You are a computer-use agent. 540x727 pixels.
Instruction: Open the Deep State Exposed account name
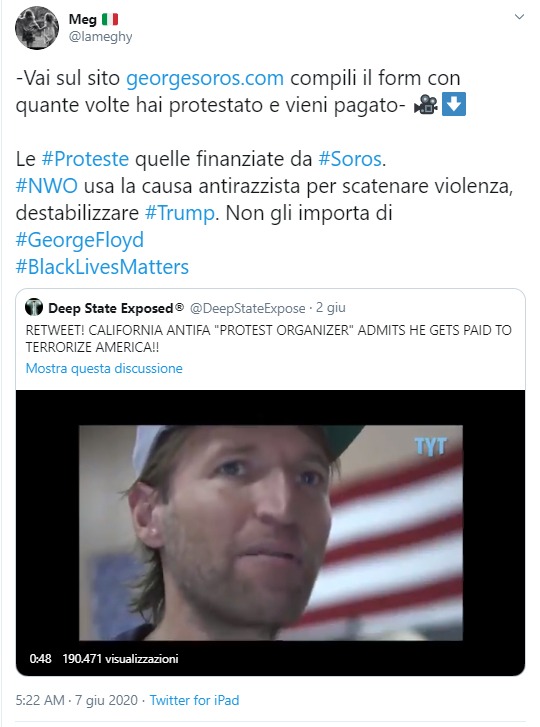(x=116, y=308)
